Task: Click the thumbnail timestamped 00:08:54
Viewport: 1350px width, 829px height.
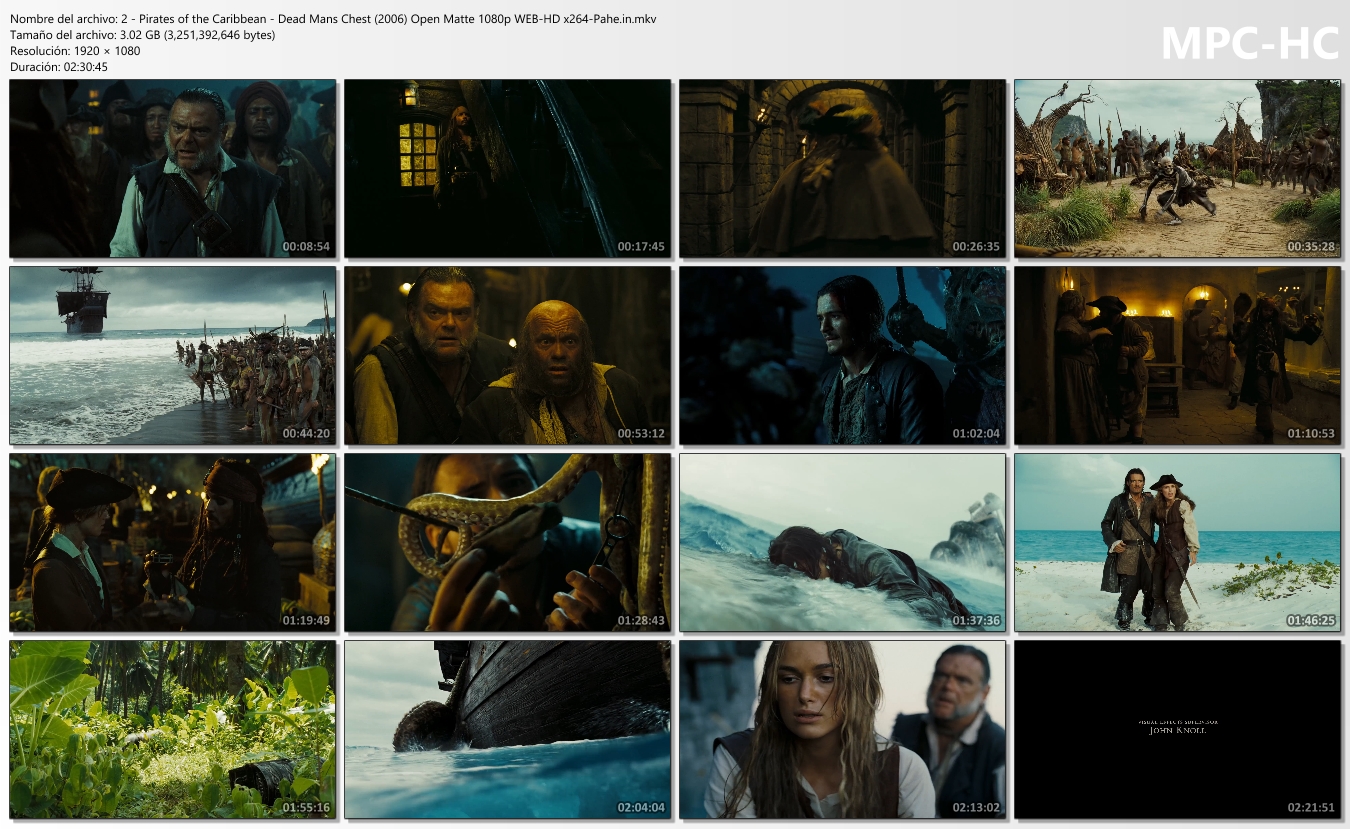Action: coord(172,169)
